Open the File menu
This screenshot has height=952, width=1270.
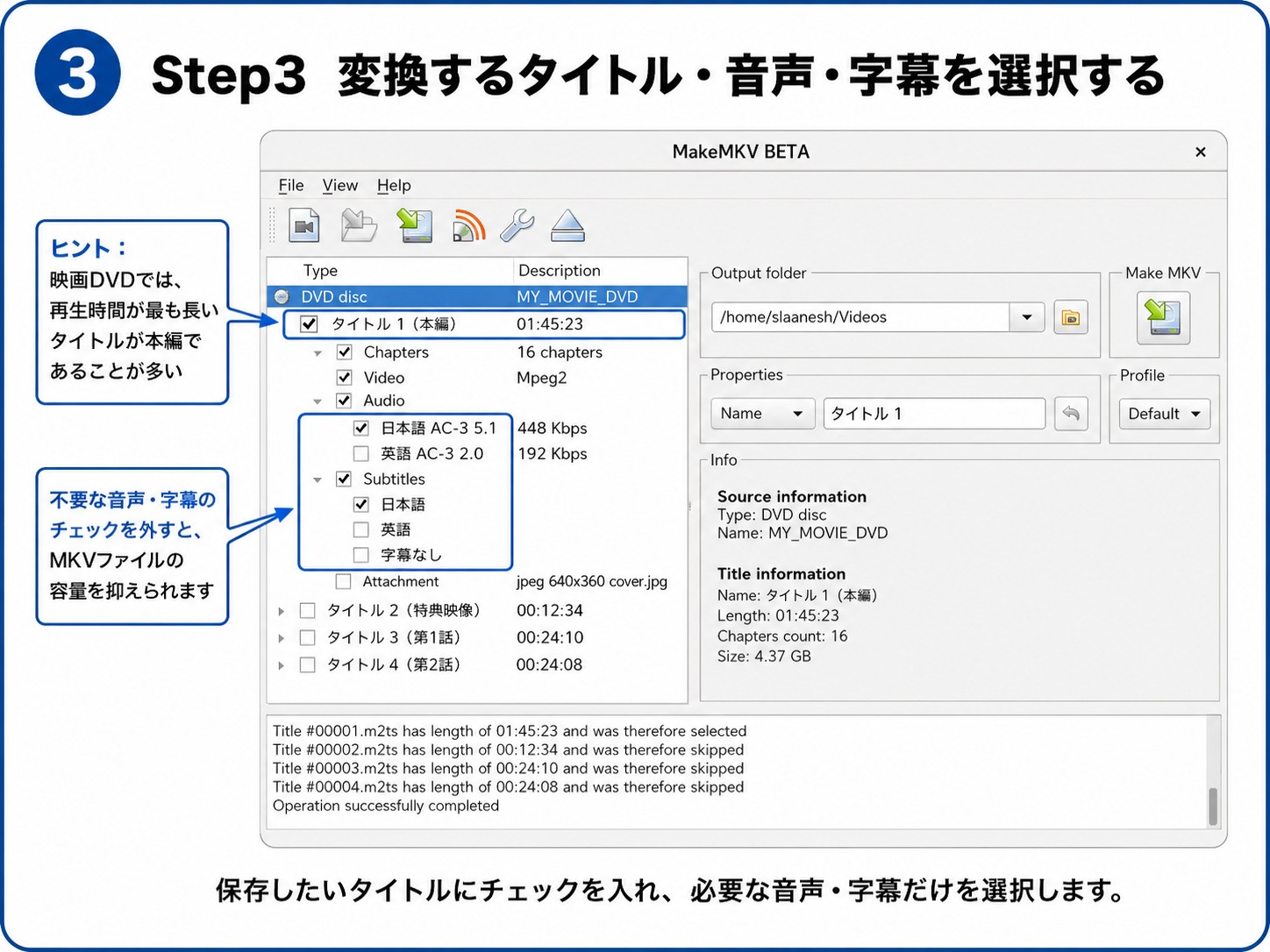click(291, 186)
